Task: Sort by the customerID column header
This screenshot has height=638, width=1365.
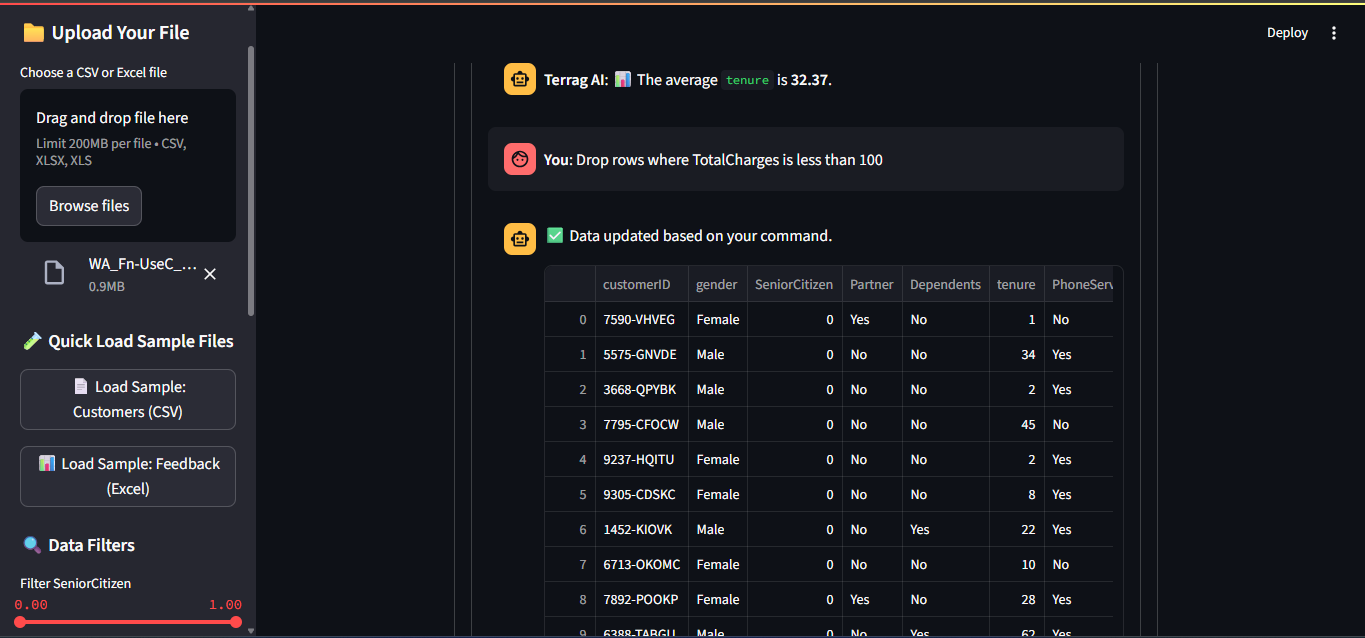Action: click(637, 285)
